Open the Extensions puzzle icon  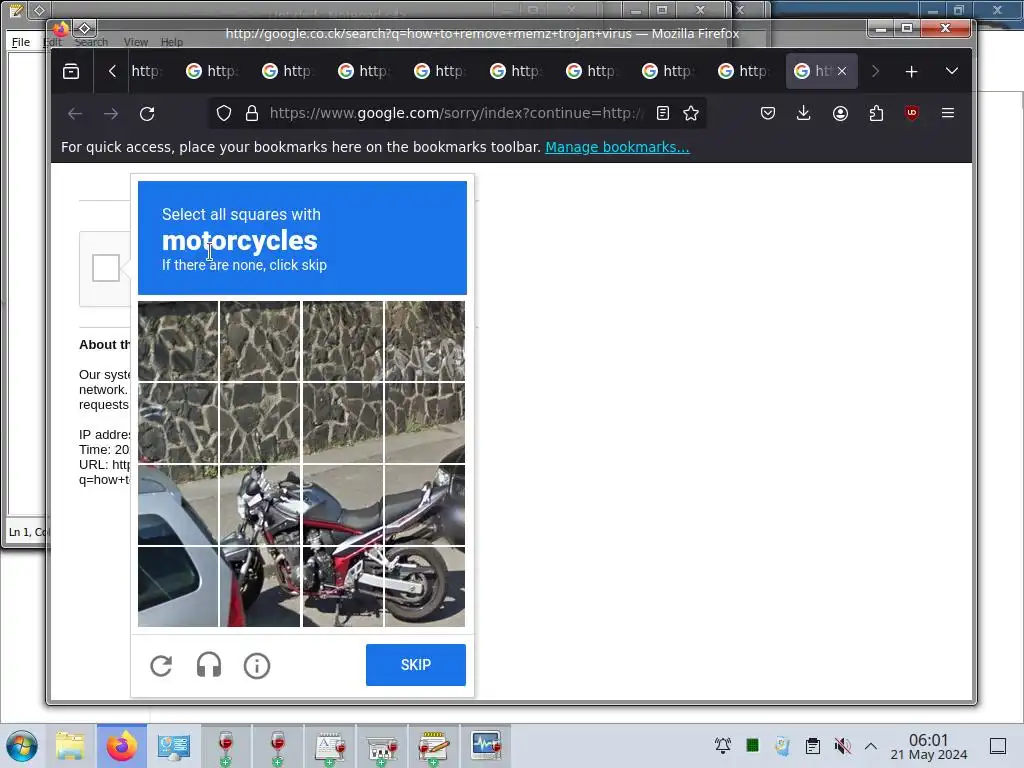[876, 114]
